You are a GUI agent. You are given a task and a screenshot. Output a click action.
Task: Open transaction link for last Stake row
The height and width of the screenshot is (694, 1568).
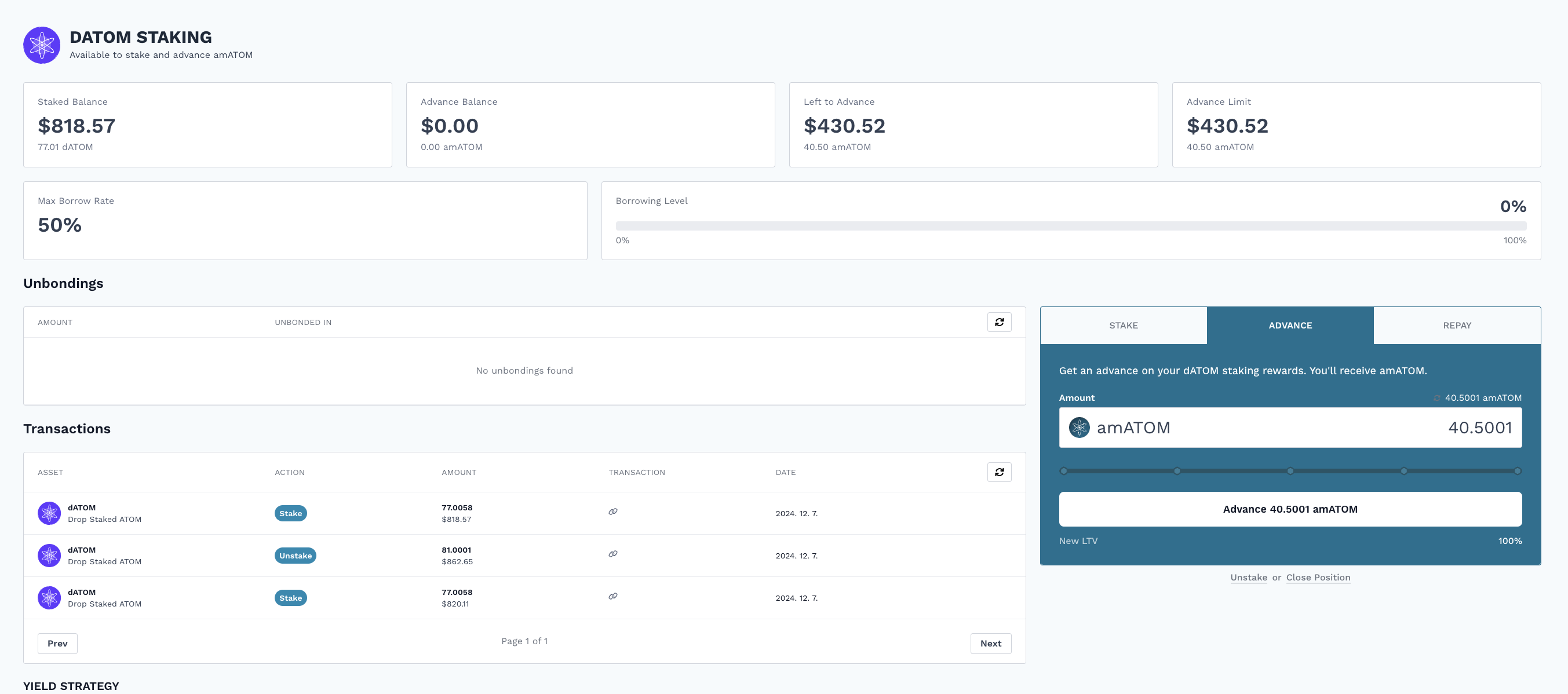[x=613, y=596]
